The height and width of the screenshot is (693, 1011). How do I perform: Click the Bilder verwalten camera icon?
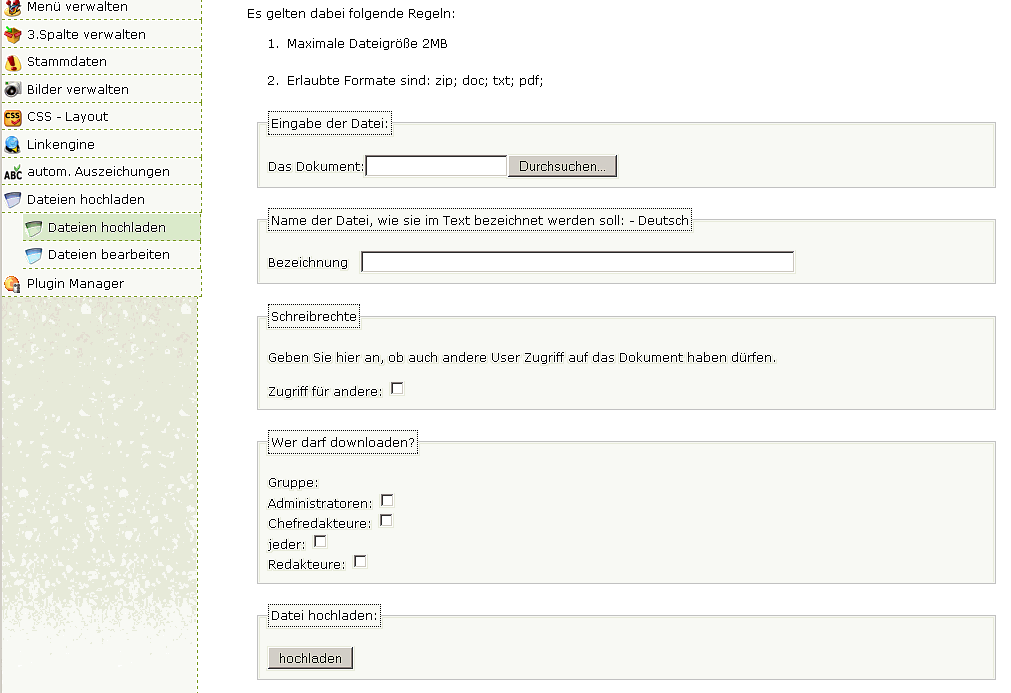click(12, 89)
